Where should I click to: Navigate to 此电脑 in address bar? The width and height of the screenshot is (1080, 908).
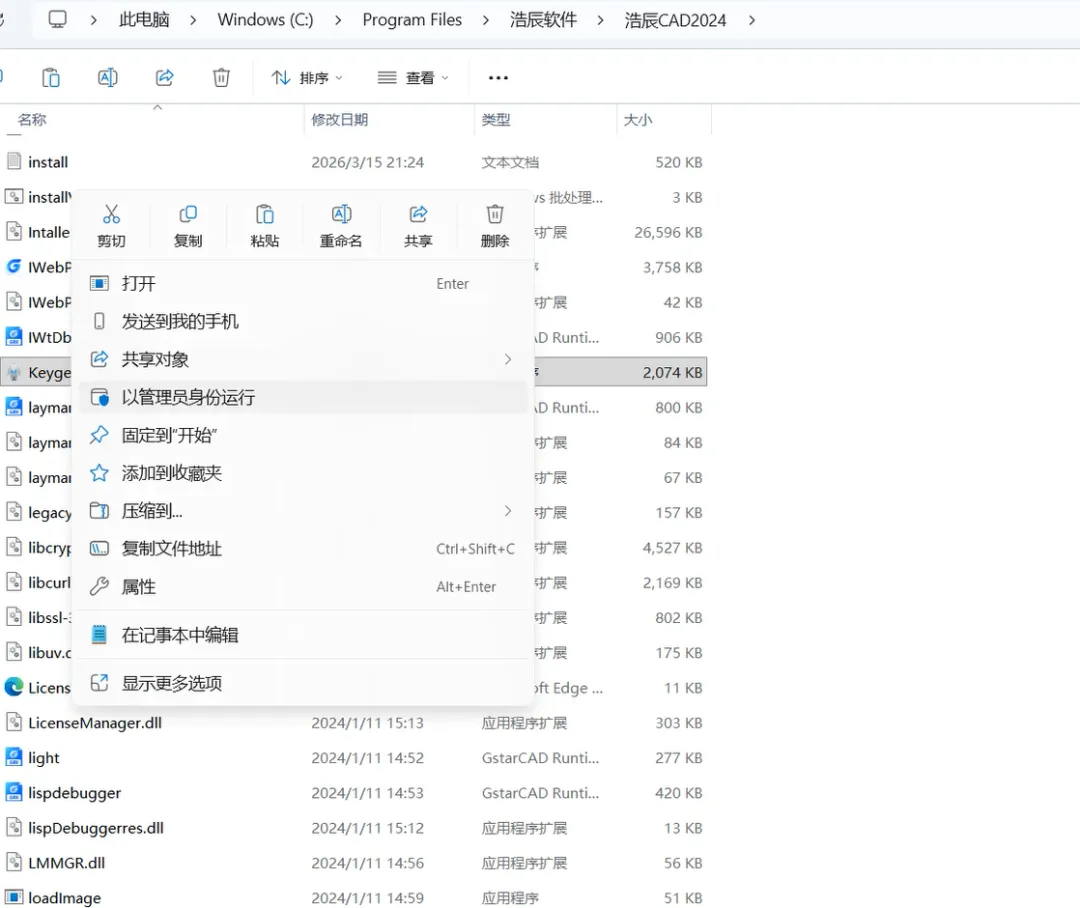[x=144, y=20]
